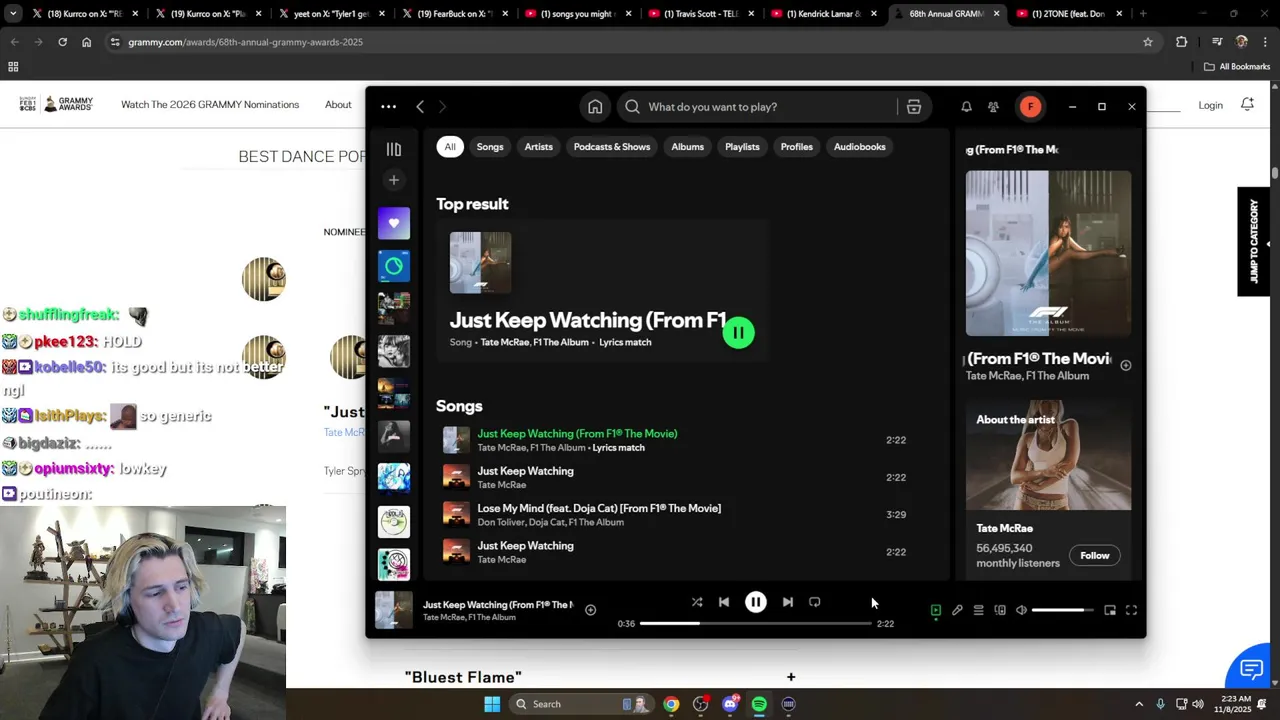Open the Windows Start button
The height and width of the screenshot is (720, 1280).
coord(492,704)
